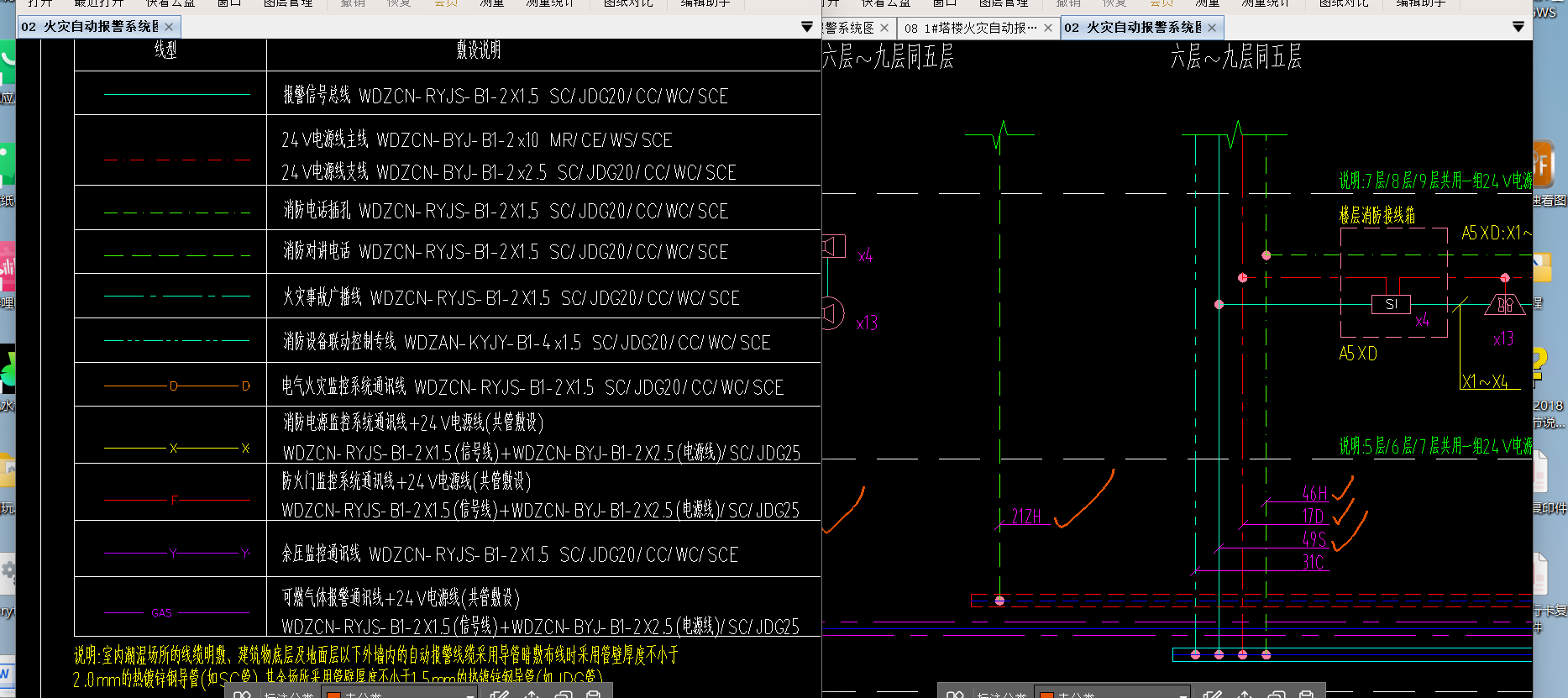1568x698 pixels.
Task: Click the magenta 31C label
Action: tap(1314, 562)
